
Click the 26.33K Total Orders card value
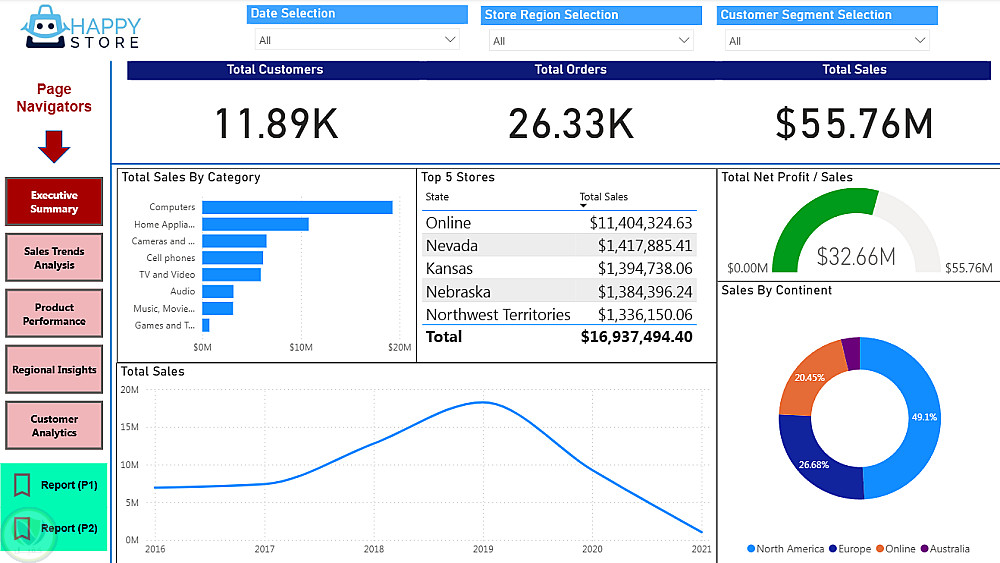pyautogui.click(x=571, y=124)
